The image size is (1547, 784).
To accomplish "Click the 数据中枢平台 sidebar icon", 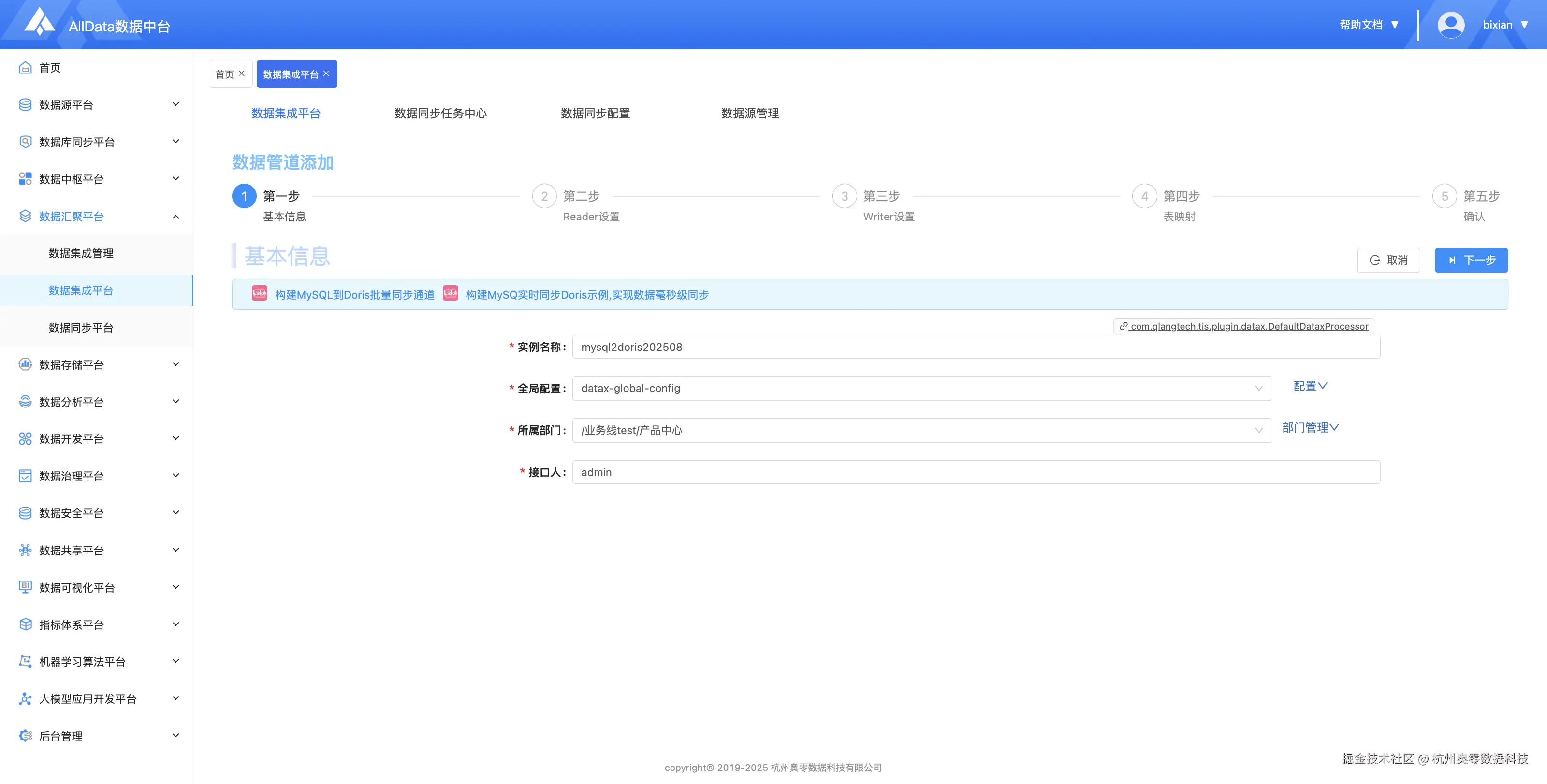I will pos(25,178).
